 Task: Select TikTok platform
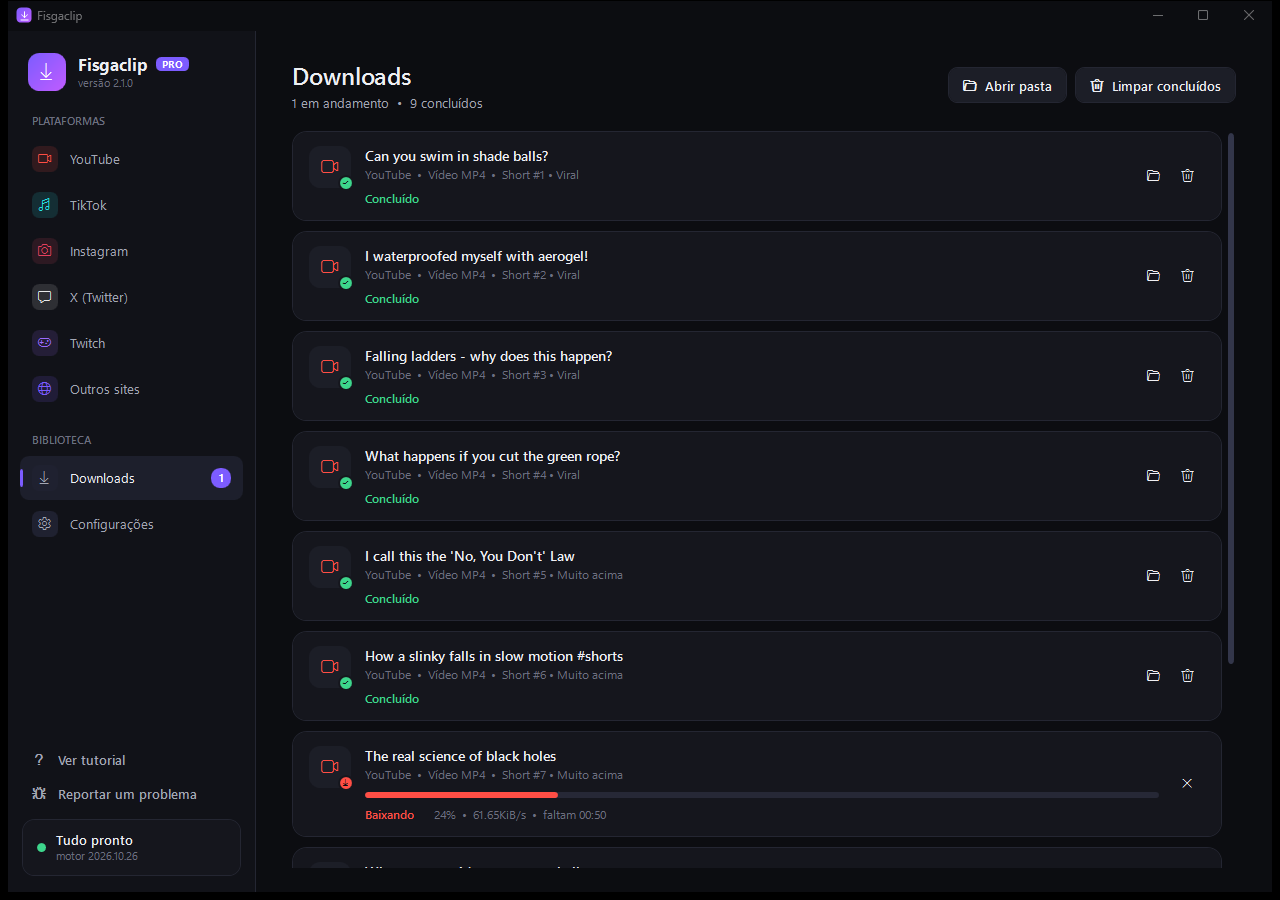click(131, 205)
